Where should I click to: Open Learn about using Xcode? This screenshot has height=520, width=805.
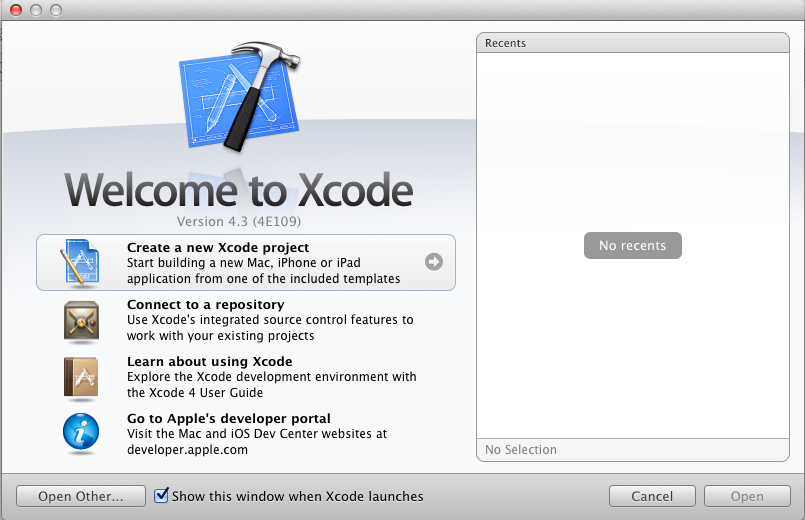click(246, 376)
